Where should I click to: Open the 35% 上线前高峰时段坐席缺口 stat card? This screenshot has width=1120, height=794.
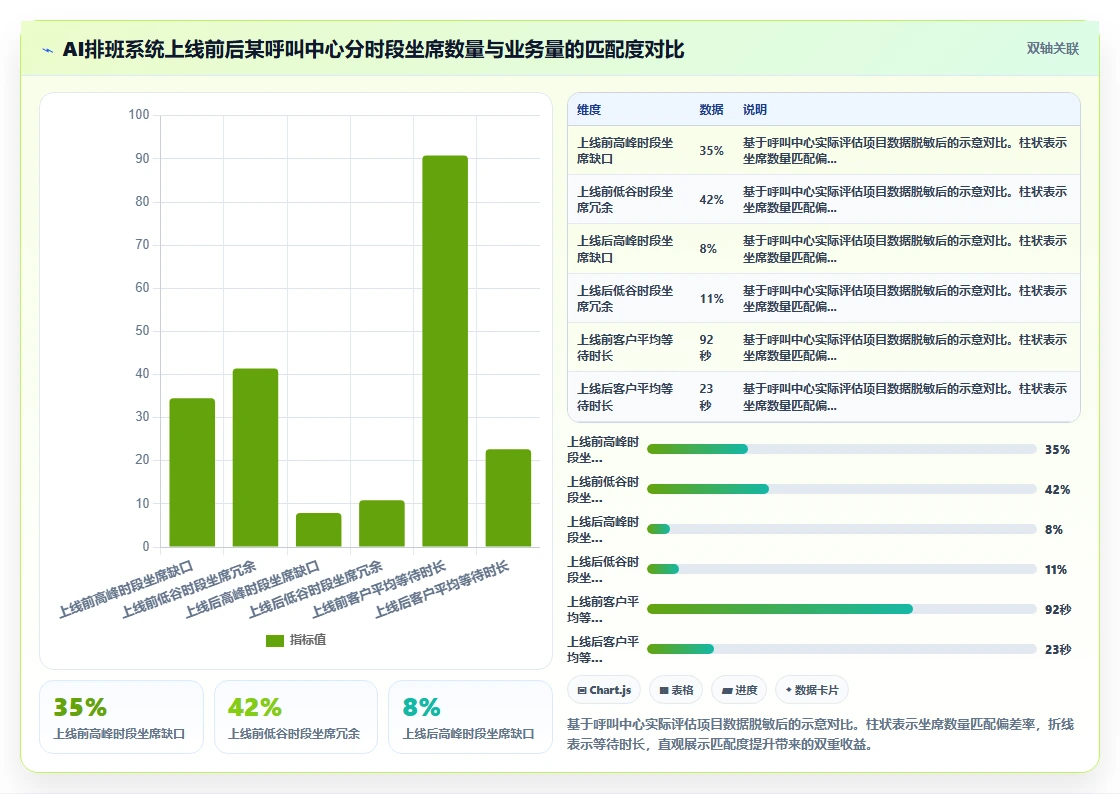pos(121,717)
